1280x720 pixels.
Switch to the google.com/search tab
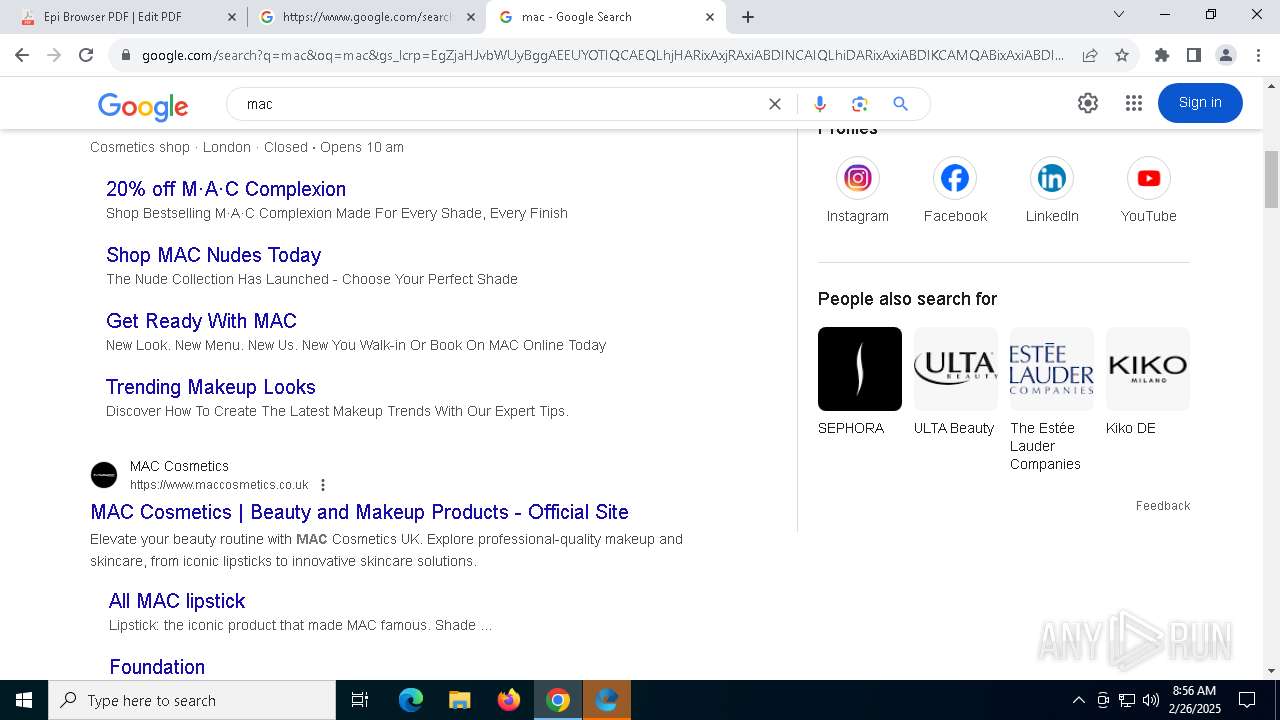[367, 17]
